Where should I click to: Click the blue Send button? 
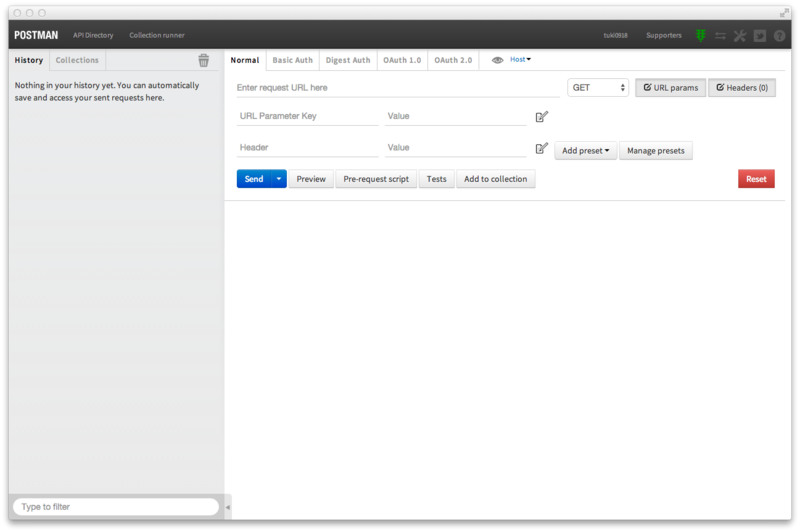254,179
